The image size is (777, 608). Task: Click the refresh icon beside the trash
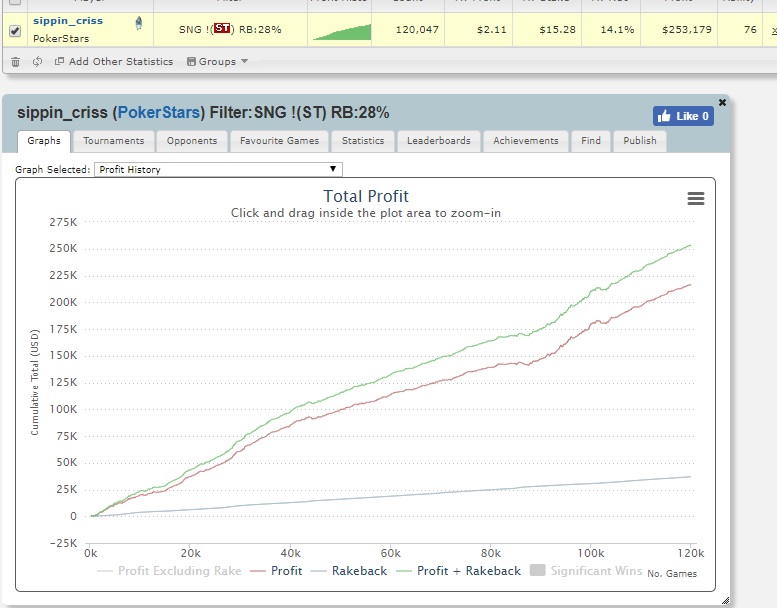pyautogui.click(x=37, y=61)
